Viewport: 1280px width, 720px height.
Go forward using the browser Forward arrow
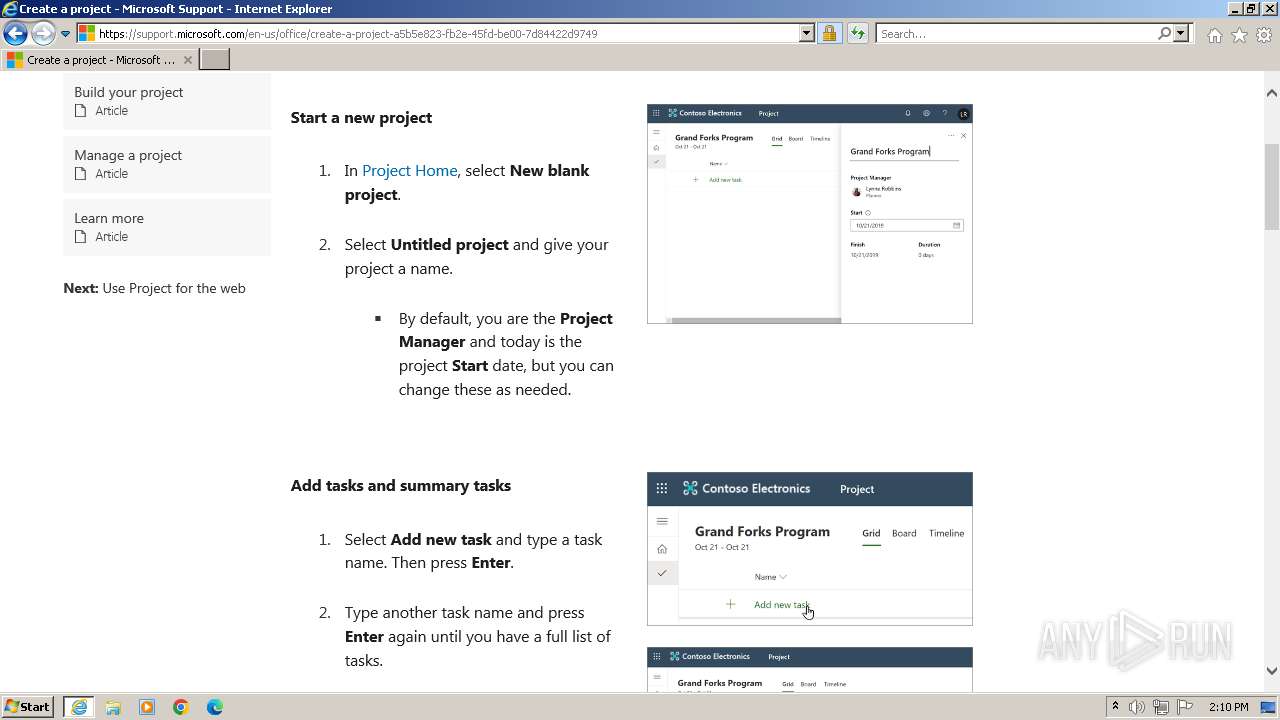tap(42, 33)
